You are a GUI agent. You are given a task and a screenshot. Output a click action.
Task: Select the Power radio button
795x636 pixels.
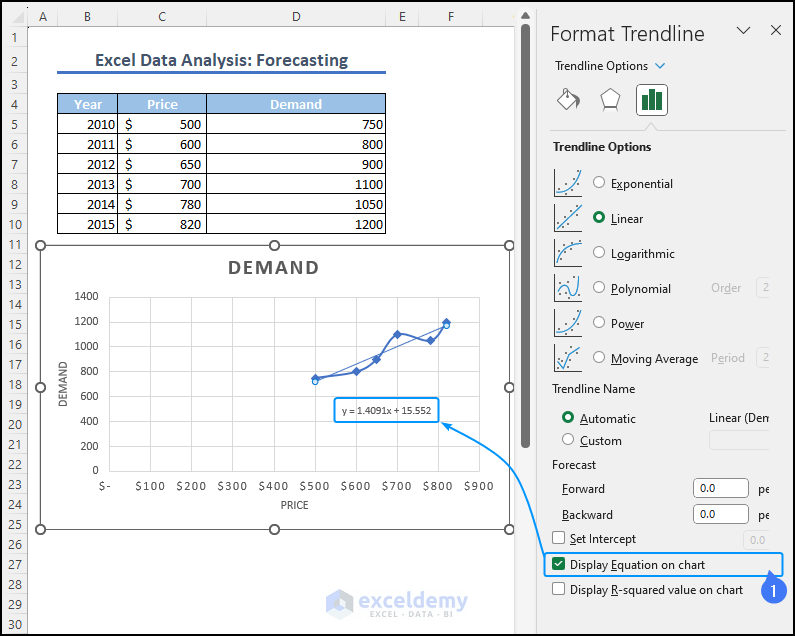point(599,322)
